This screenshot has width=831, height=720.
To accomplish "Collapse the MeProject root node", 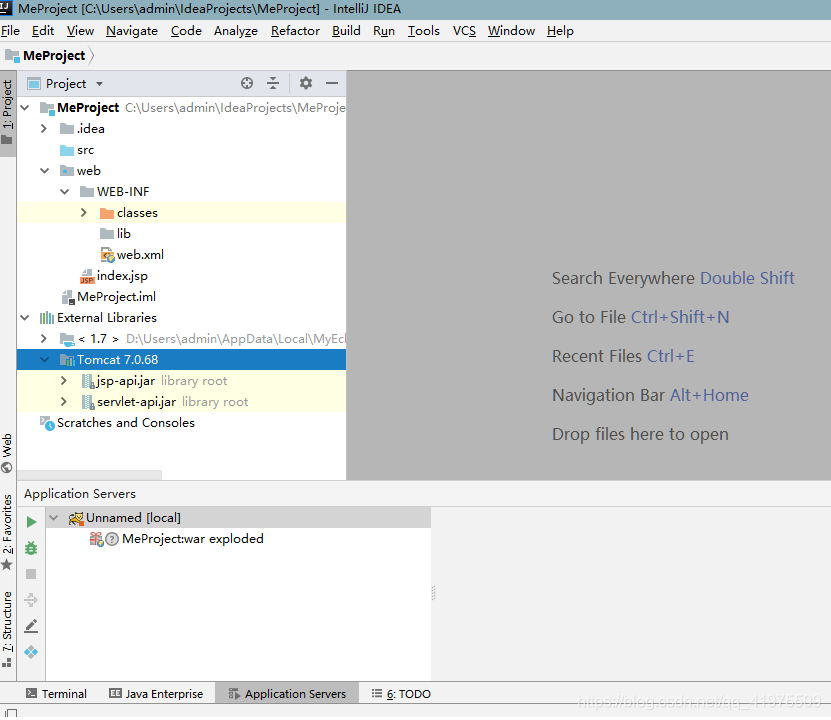I will click(25, 108).
